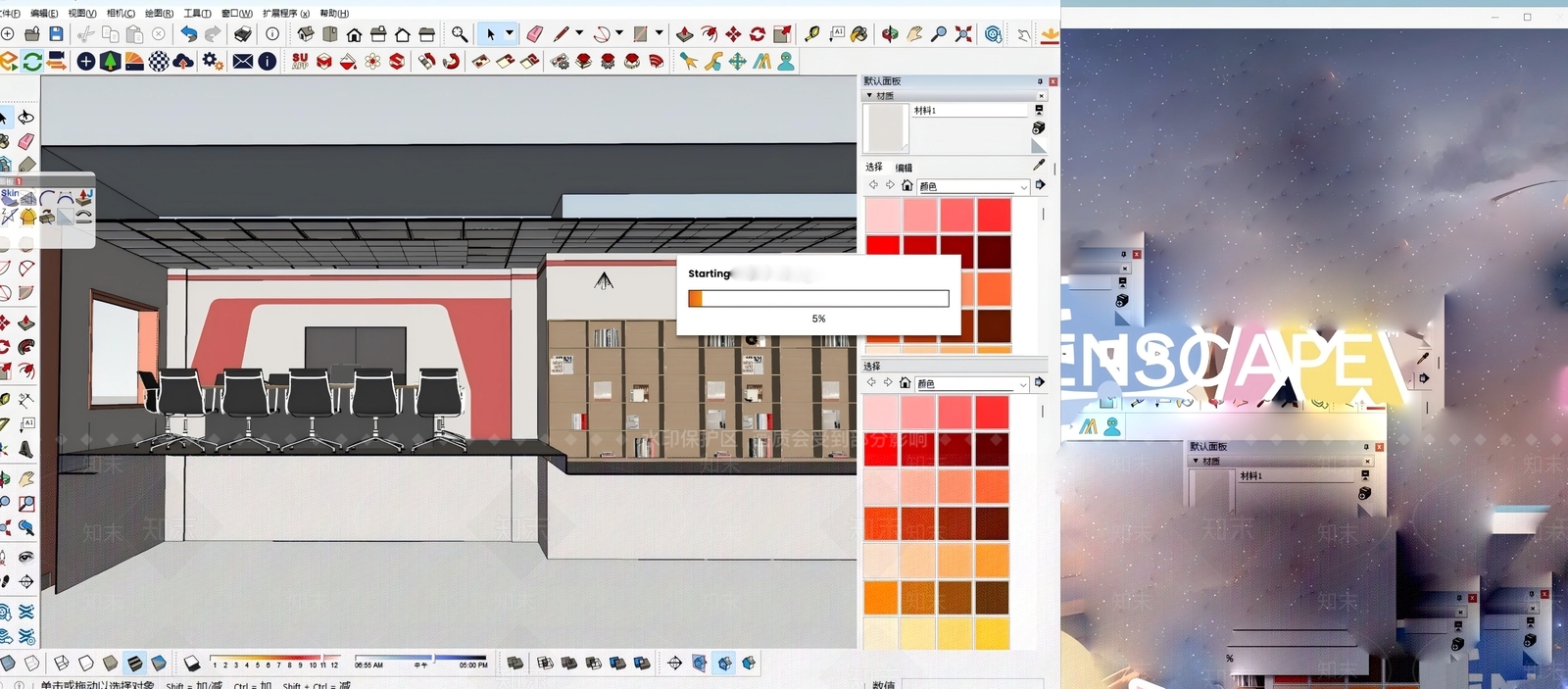
Task: Select the Push/Pull tool
Action: [x=685, y=34]
